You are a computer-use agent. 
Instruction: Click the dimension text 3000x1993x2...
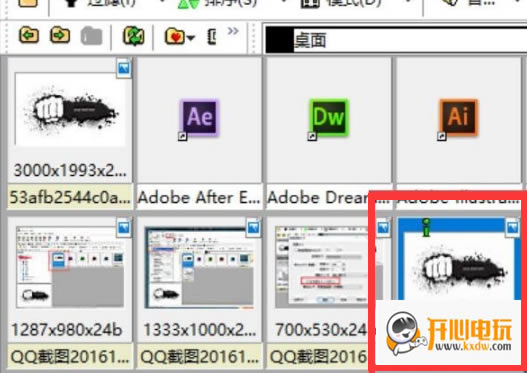(70, 170)
